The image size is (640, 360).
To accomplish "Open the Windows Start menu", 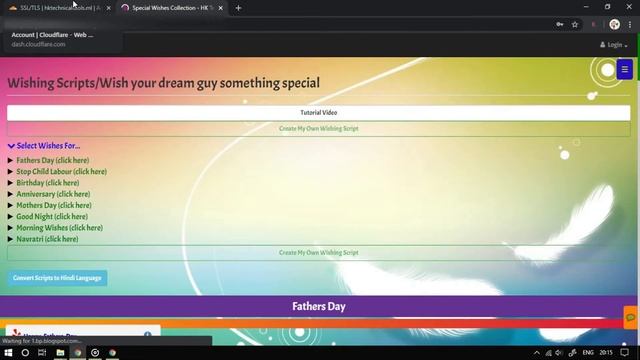I will pyautogui.click(x=8, y=353).
